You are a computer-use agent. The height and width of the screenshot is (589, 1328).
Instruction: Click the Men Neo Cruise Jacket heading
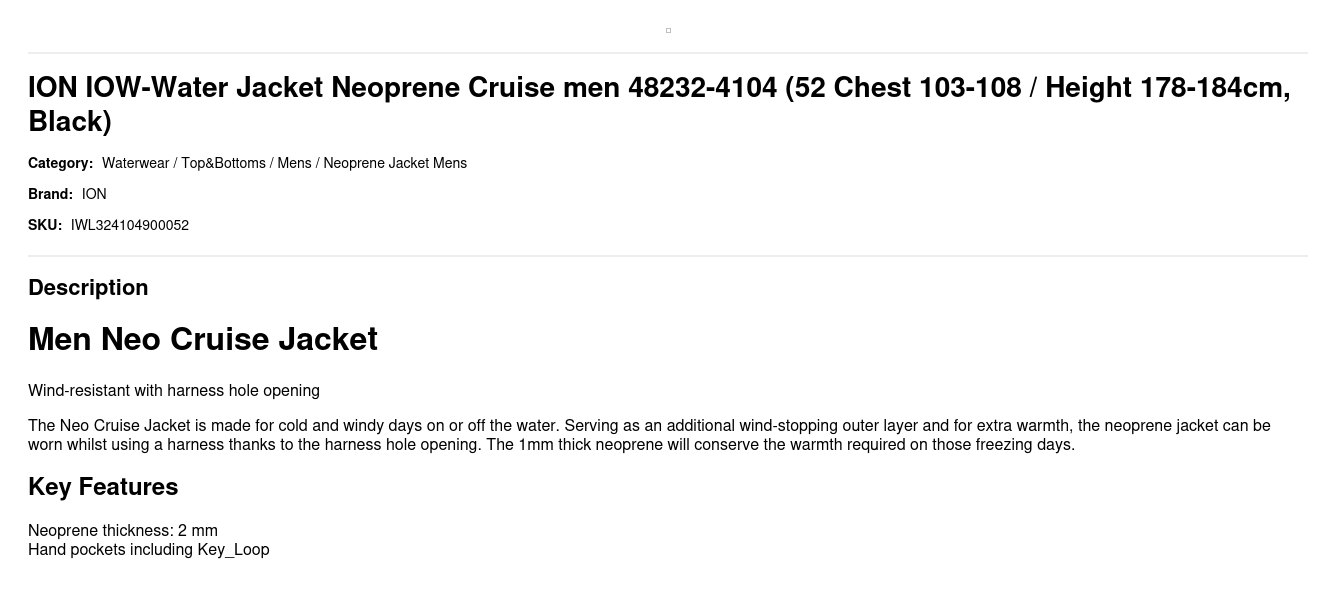pyautogui.click(x=203, y=339)
